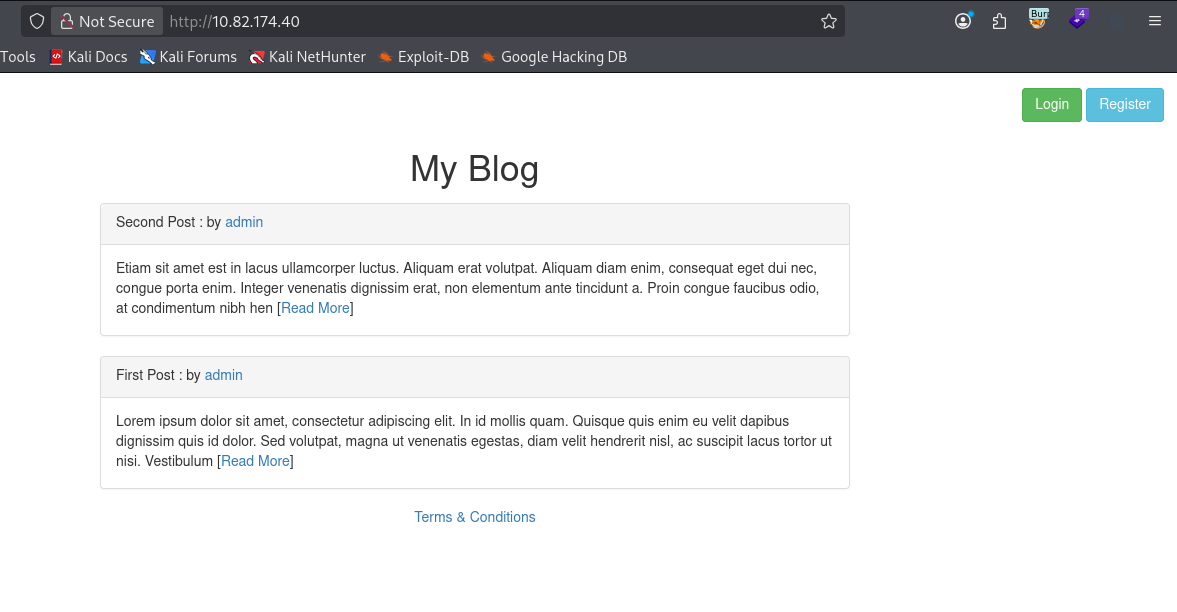The width and height of the screenshot is (1177, 612).
Task: Click the Second Post title text
Action: [155, 222]
